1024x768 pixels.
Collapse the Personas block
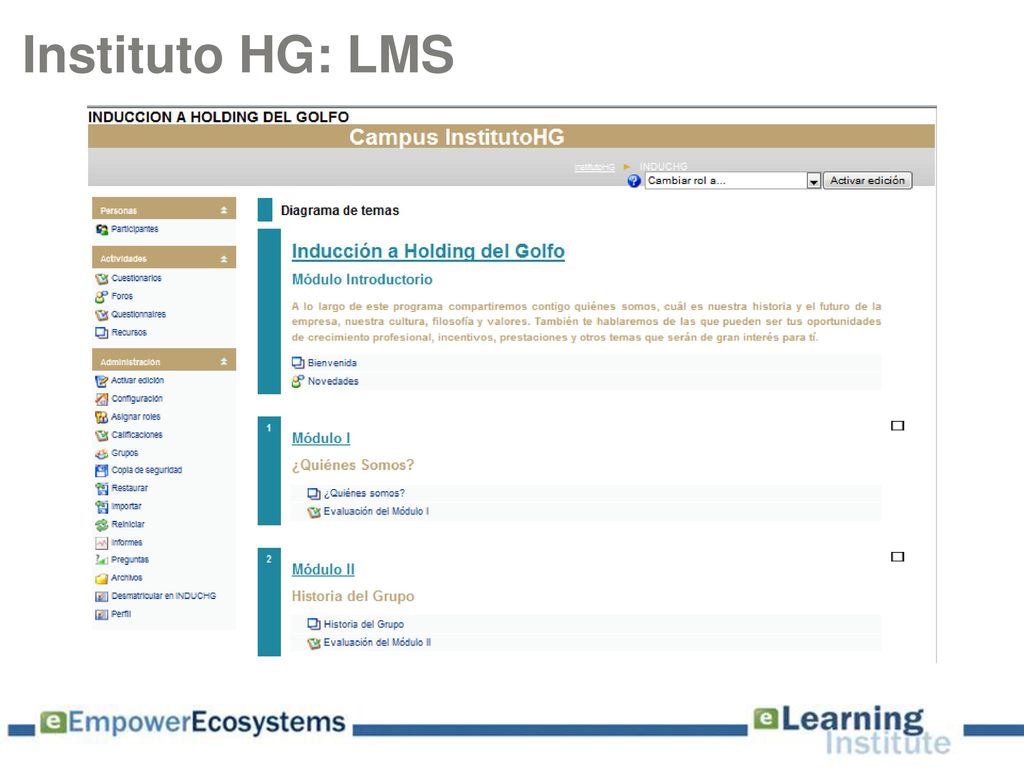point(224,210)
